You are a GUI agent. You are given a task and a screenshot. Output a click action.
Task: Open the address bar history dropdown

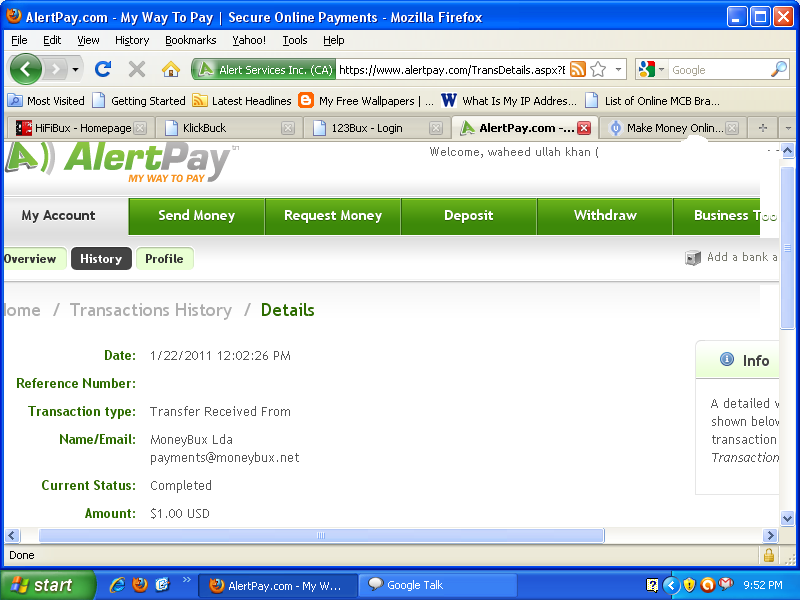point(618,69)
